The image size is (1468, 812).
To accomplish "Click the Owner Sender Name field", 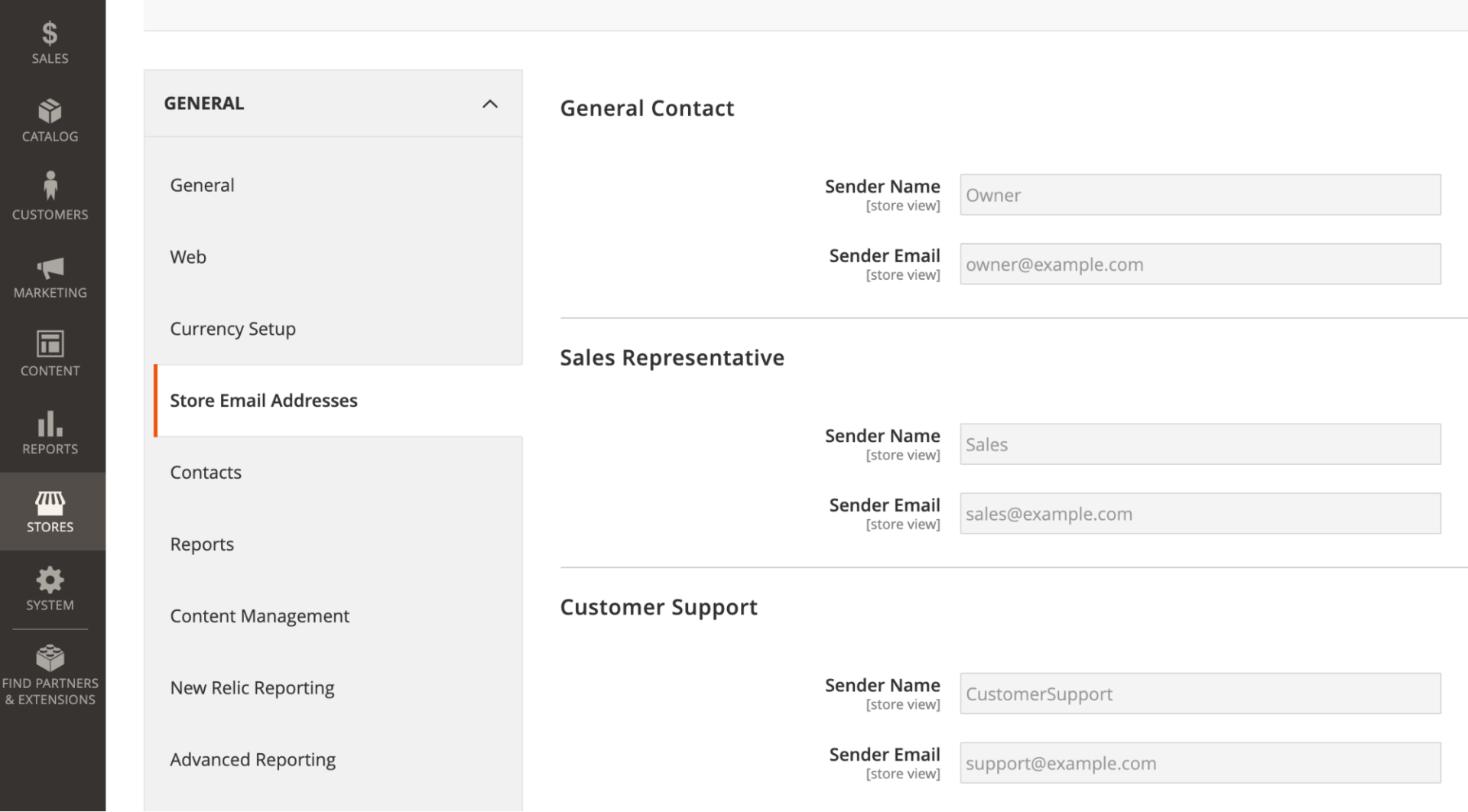I will [1200, 195].
